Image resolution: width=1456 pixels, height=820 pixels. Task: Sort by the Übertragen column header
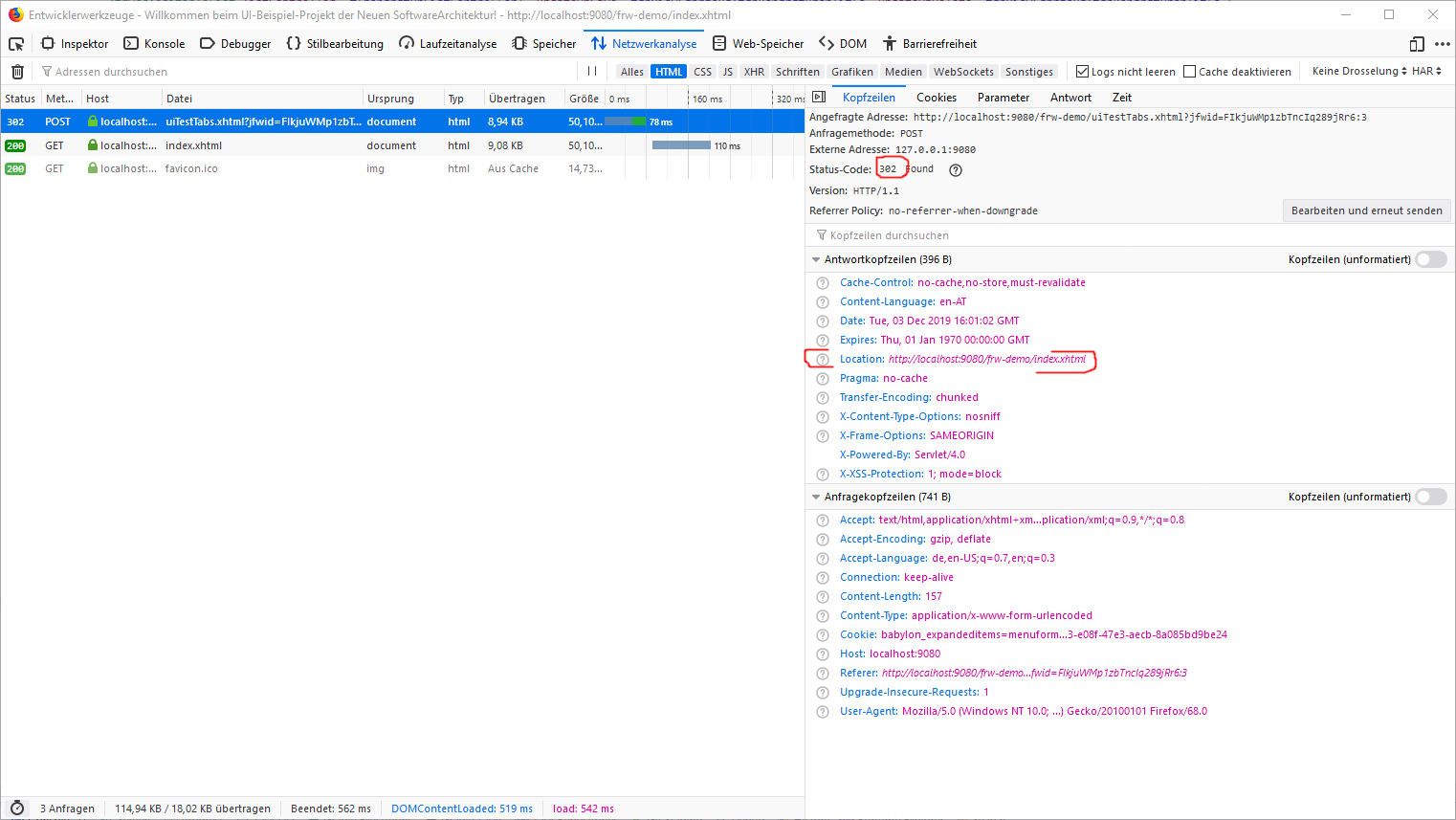pos(523,99)
